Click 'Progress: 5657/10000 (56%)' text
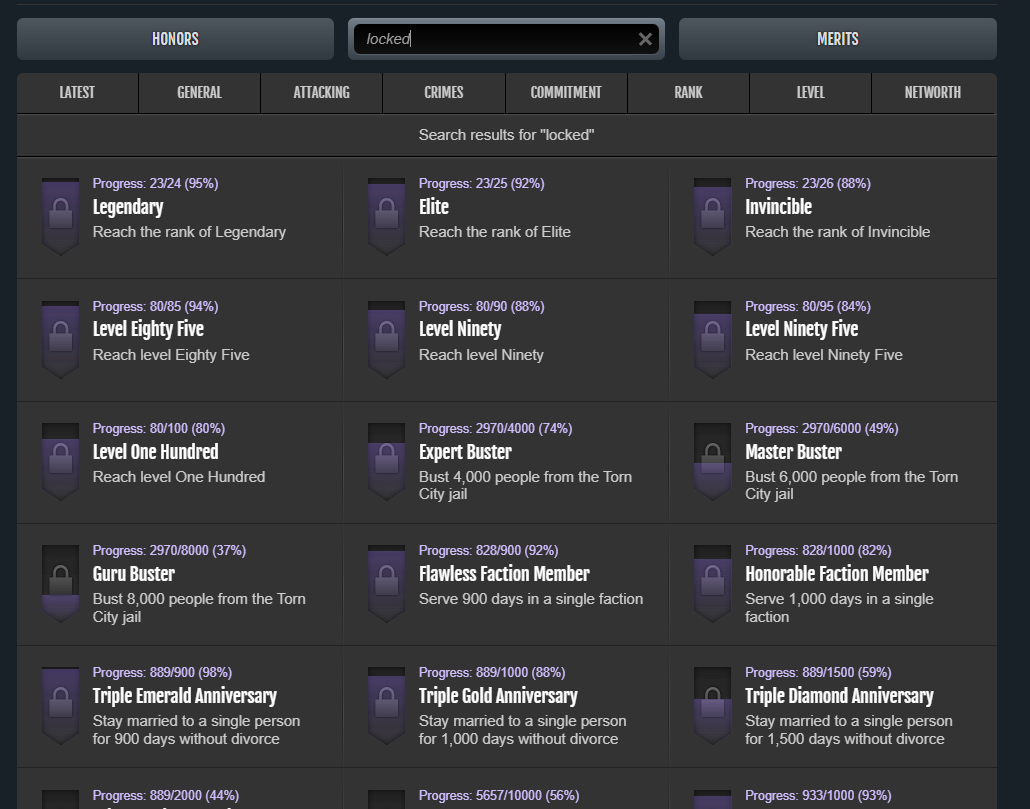Viewport: 1030px width, 809px height. [x=499, y=796]
